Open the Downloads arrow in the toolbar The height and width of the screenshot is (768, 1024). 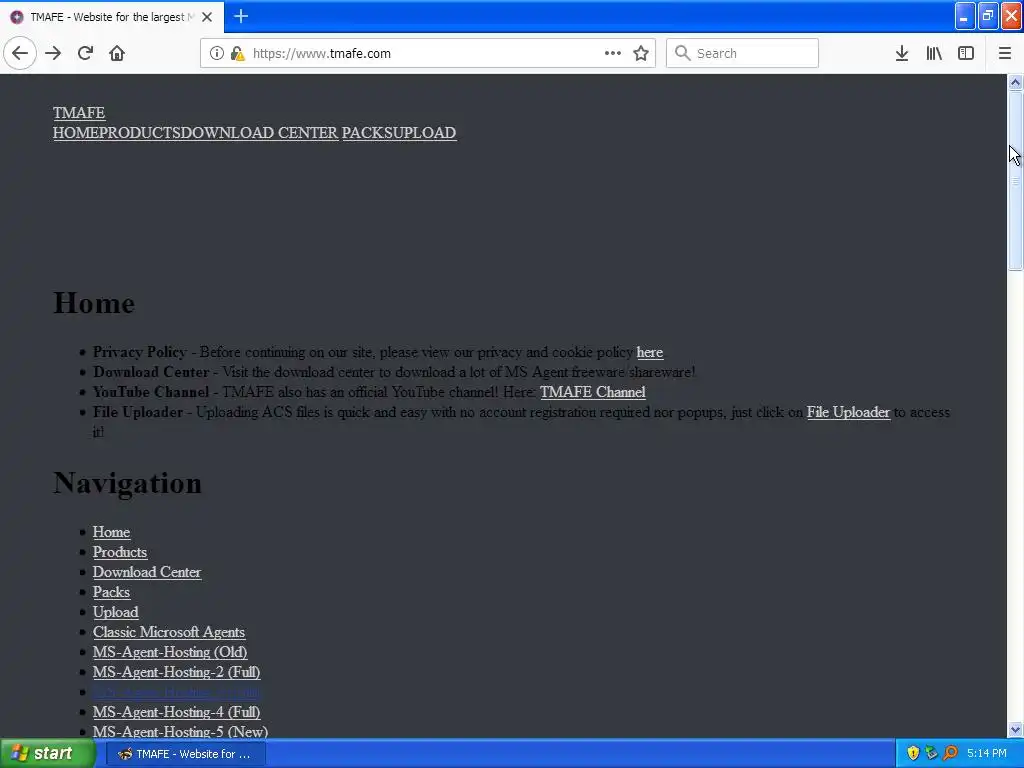[x=902, y=53]
